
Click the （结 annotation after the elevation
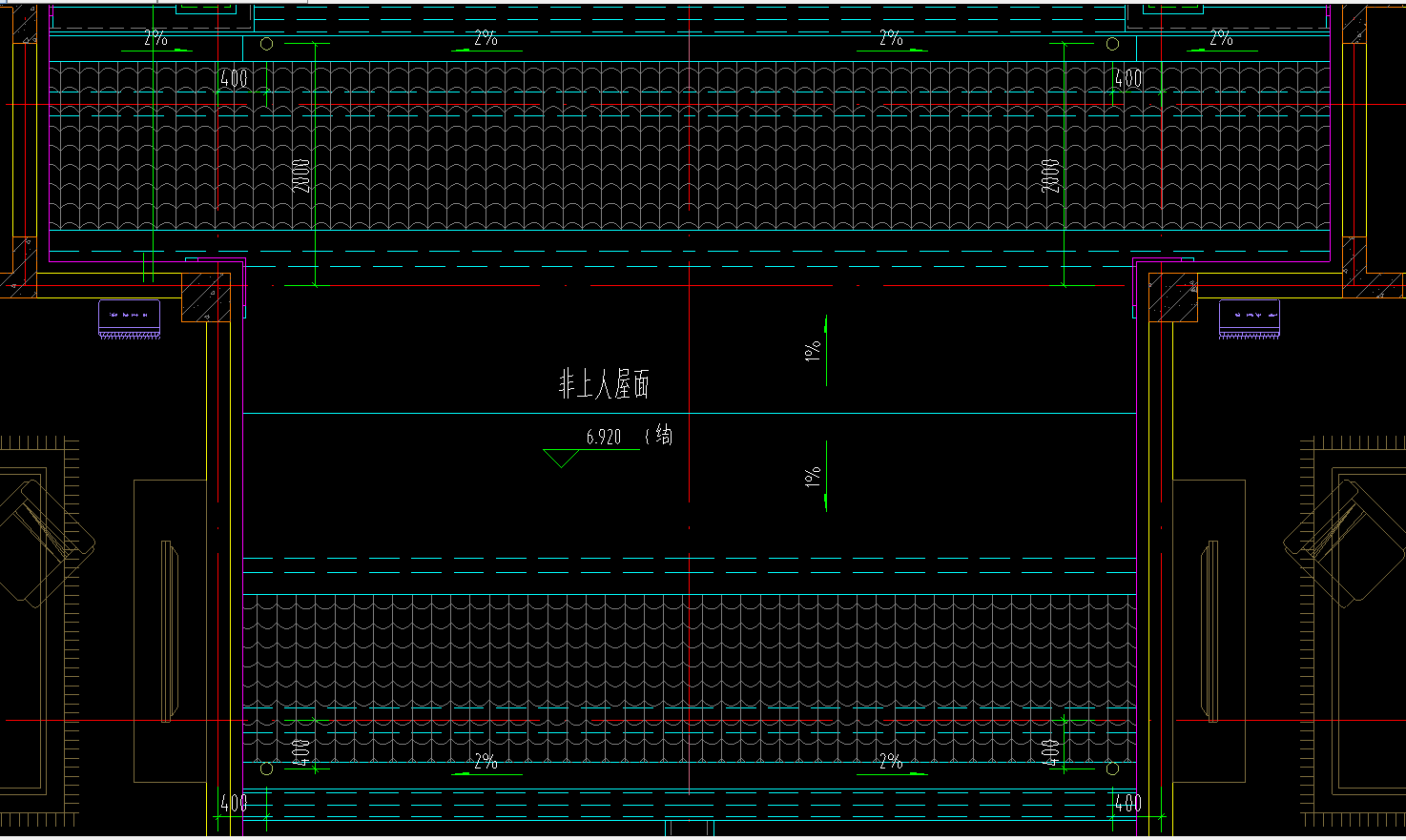[659, 437]
